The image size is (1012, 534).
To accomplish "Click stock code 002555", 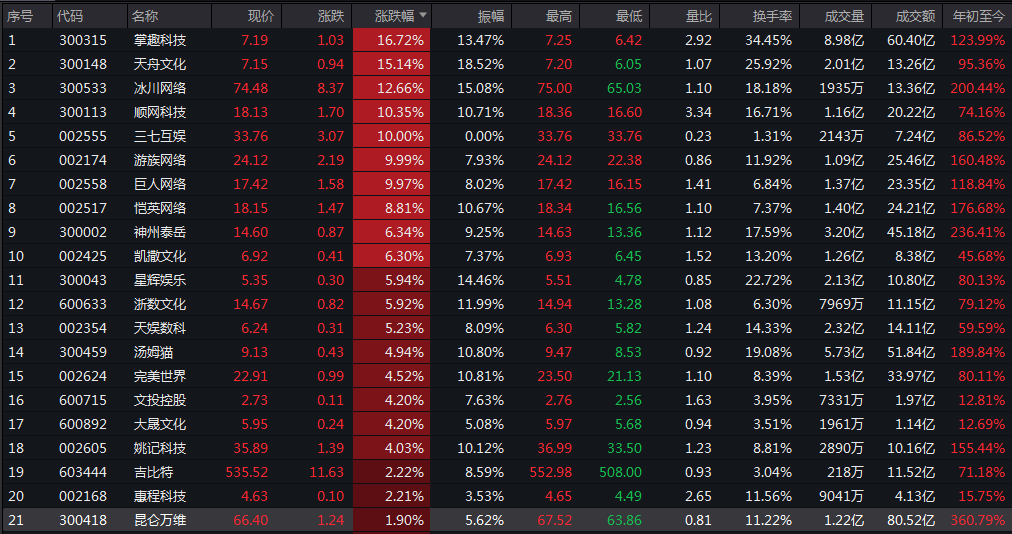I will coord(83,136).
